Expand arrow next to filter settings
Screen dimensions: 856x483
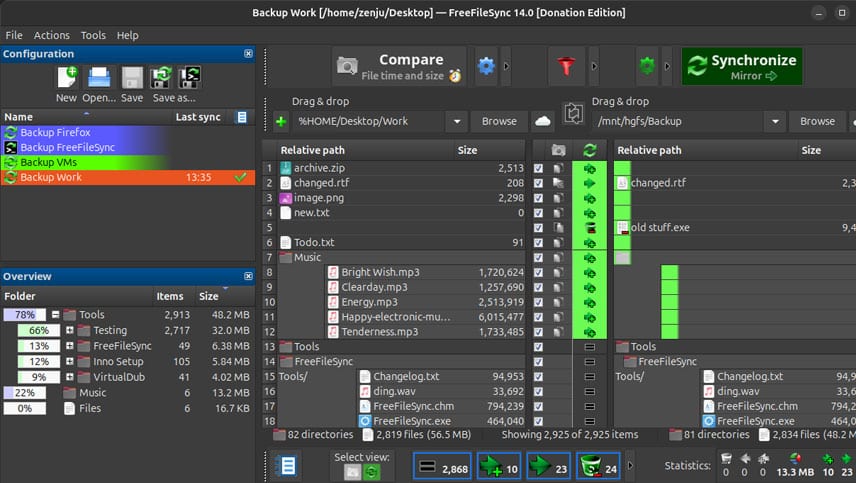[594, 66]
